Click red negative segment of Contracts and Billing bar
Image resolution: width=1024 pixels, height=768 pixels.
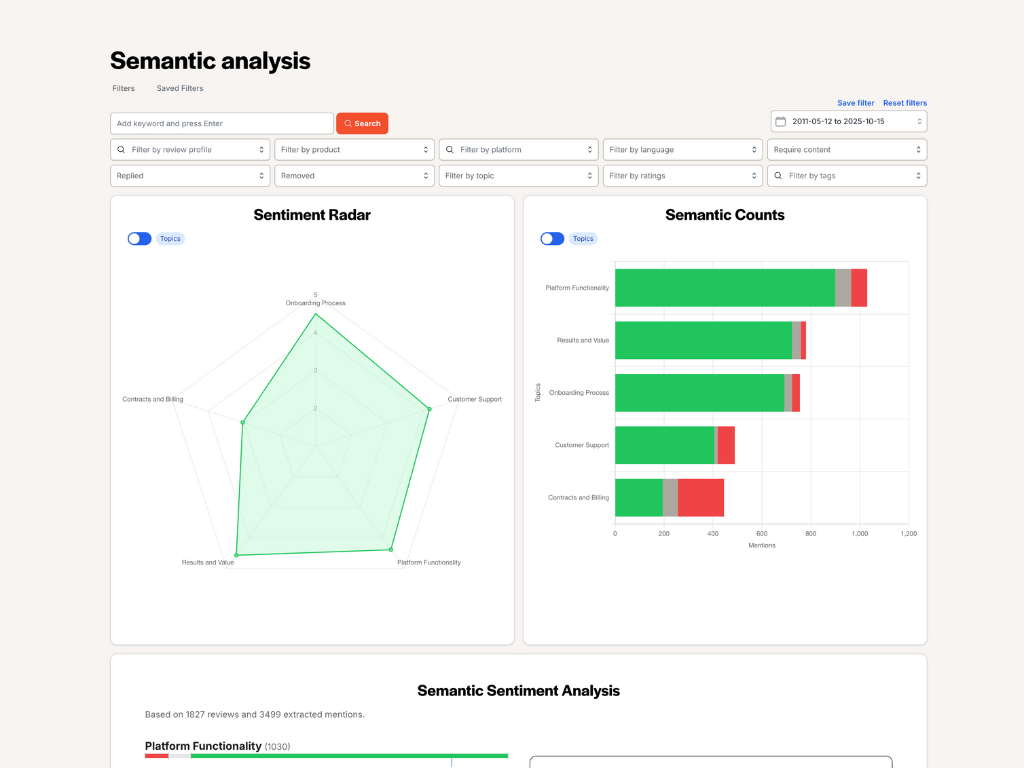coord(701,498)
